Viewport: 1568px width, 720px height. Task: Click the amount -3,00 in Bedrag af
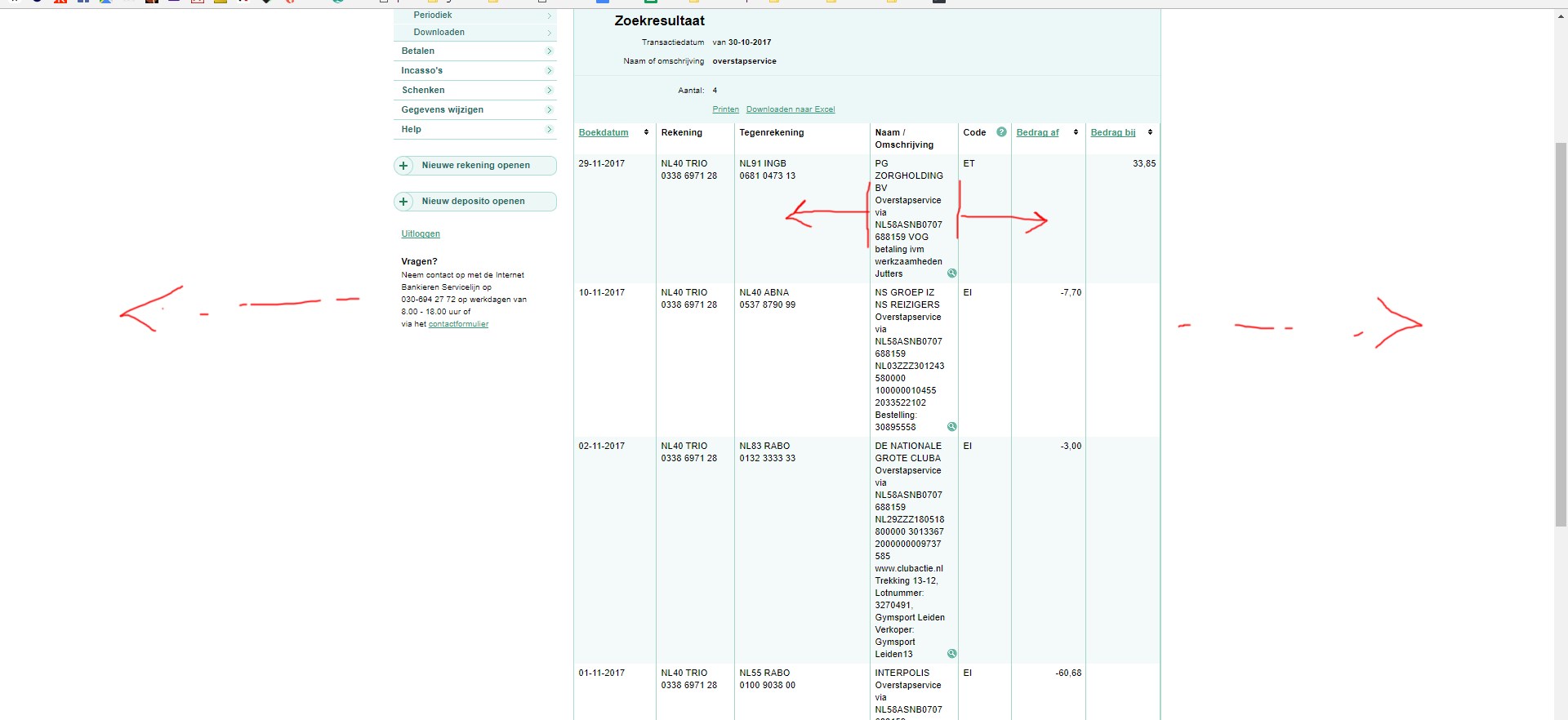click(1071, 446)
